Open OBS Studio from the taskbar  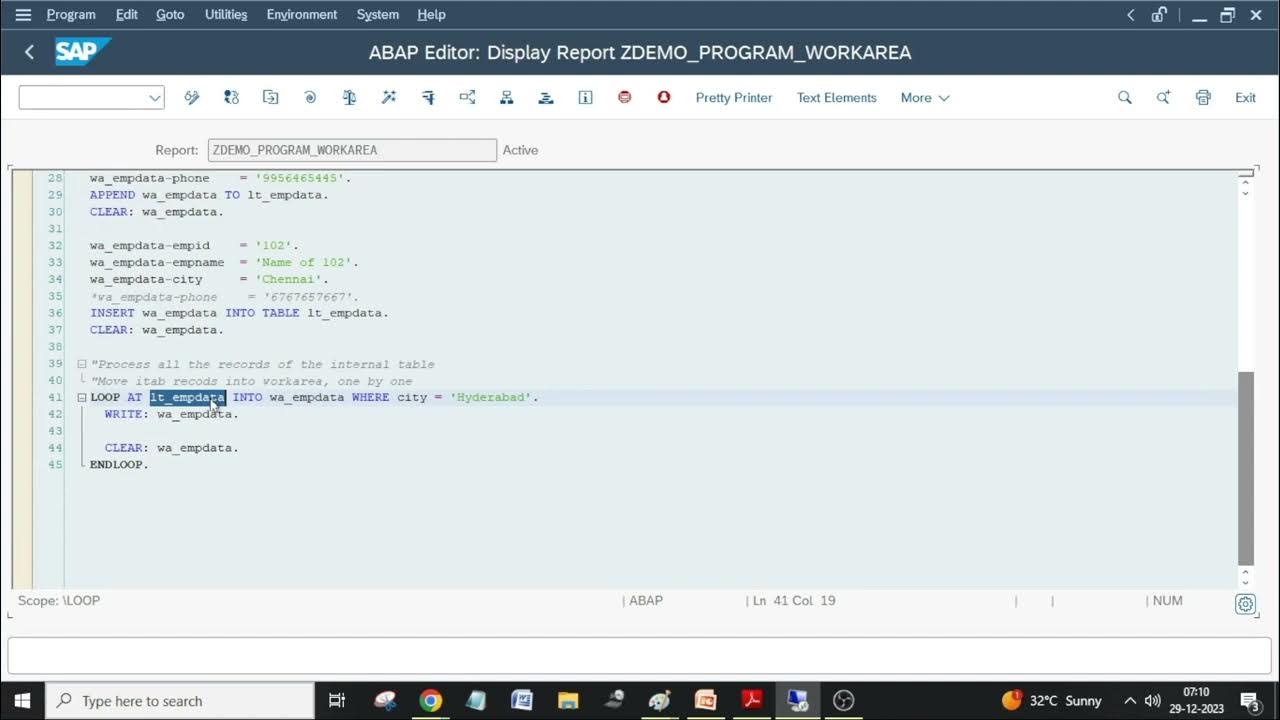[844, 700]
